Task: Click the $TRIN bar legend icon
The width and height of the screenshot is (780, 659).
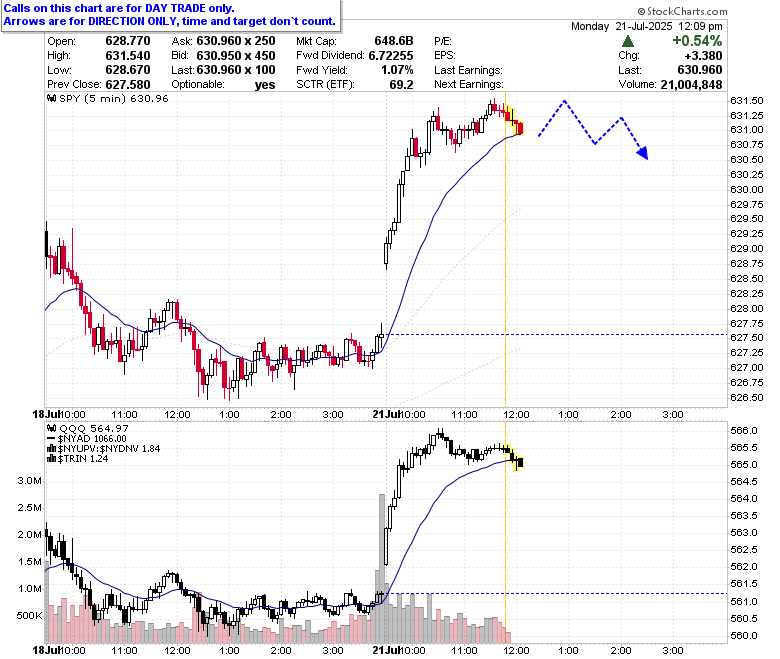Action: tap(52, 459)
